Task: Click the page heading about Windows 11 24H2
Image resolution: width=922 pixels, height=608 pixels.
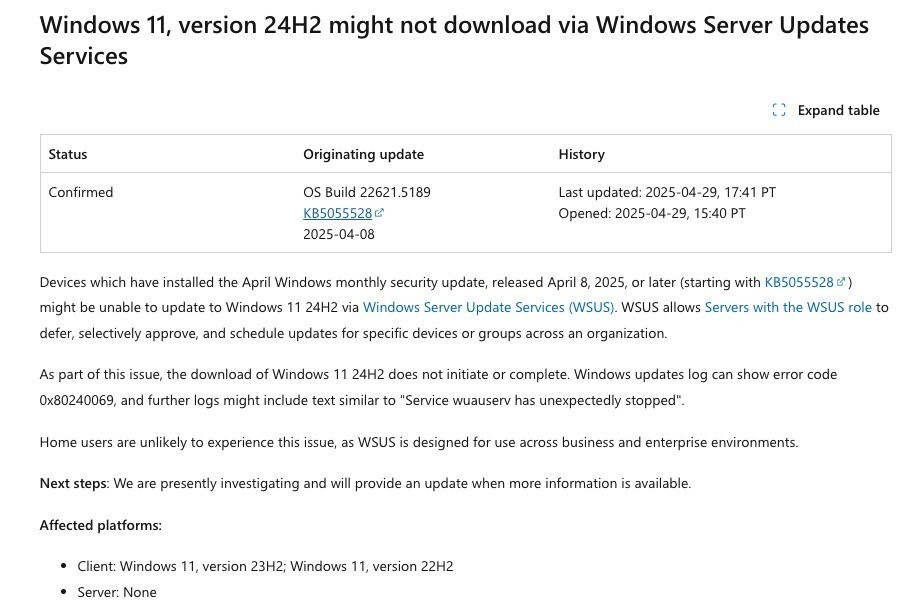Action: coord(454,40)
